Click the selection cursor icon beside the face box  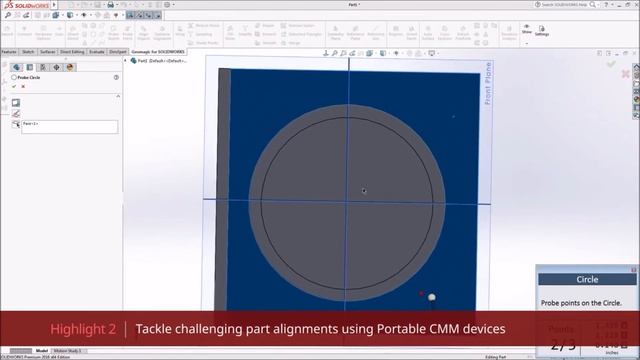pos(16,124)
